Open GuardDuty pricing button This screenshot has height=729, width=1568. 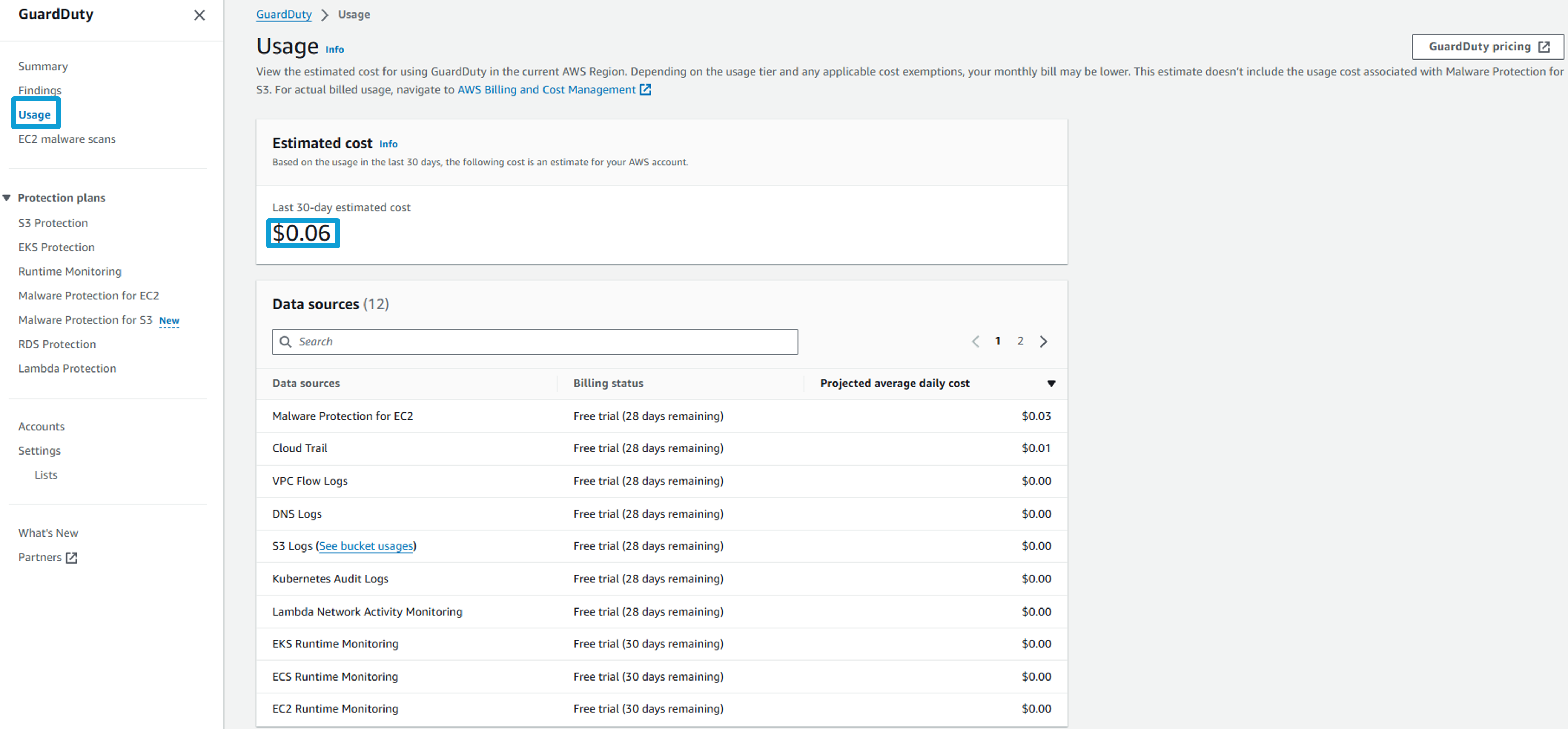coord(1488,47)
